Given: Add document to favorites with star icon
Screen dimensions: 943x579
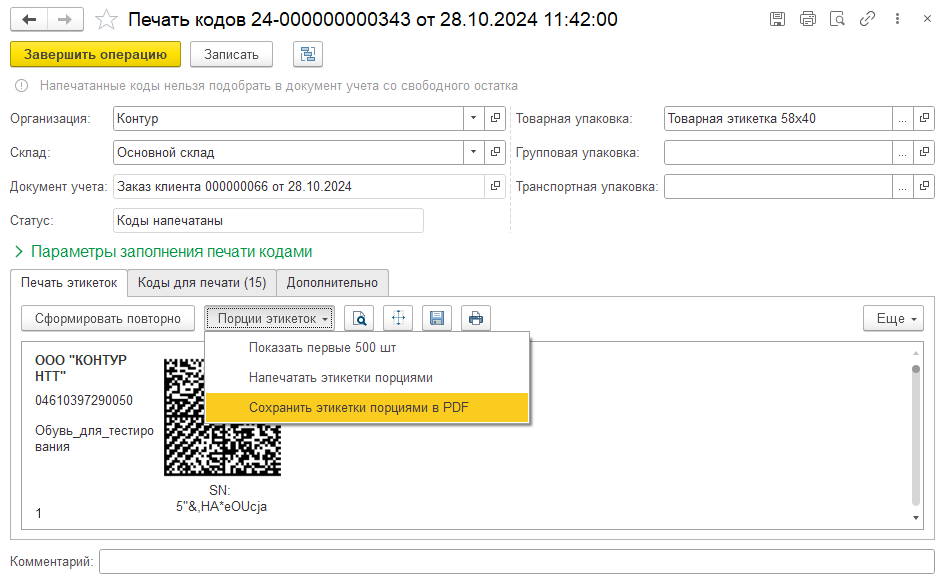Looking at the screenshot, I should click(106, 20).
